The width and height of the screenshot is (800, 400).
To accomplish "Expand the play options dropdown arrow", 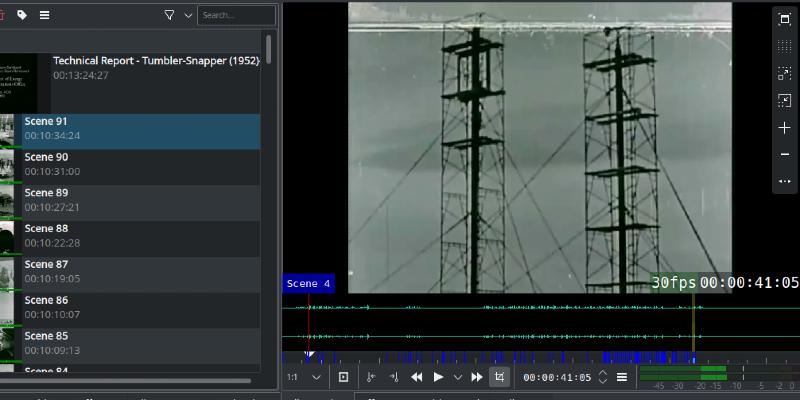I will coord(458,377).
